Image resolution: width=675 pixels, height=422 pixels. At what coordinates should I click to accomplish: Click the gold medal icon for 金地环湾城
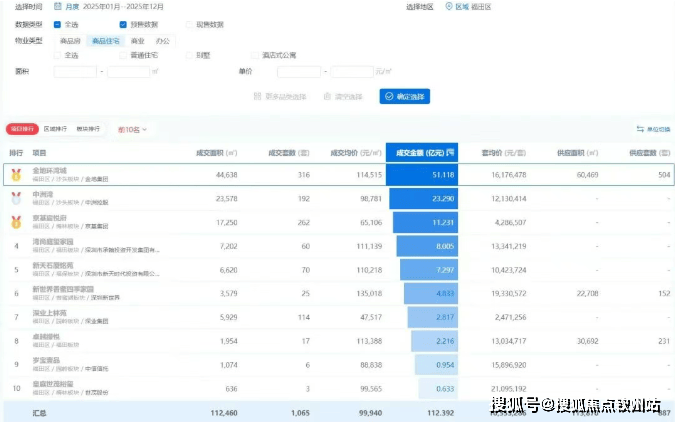16,174
